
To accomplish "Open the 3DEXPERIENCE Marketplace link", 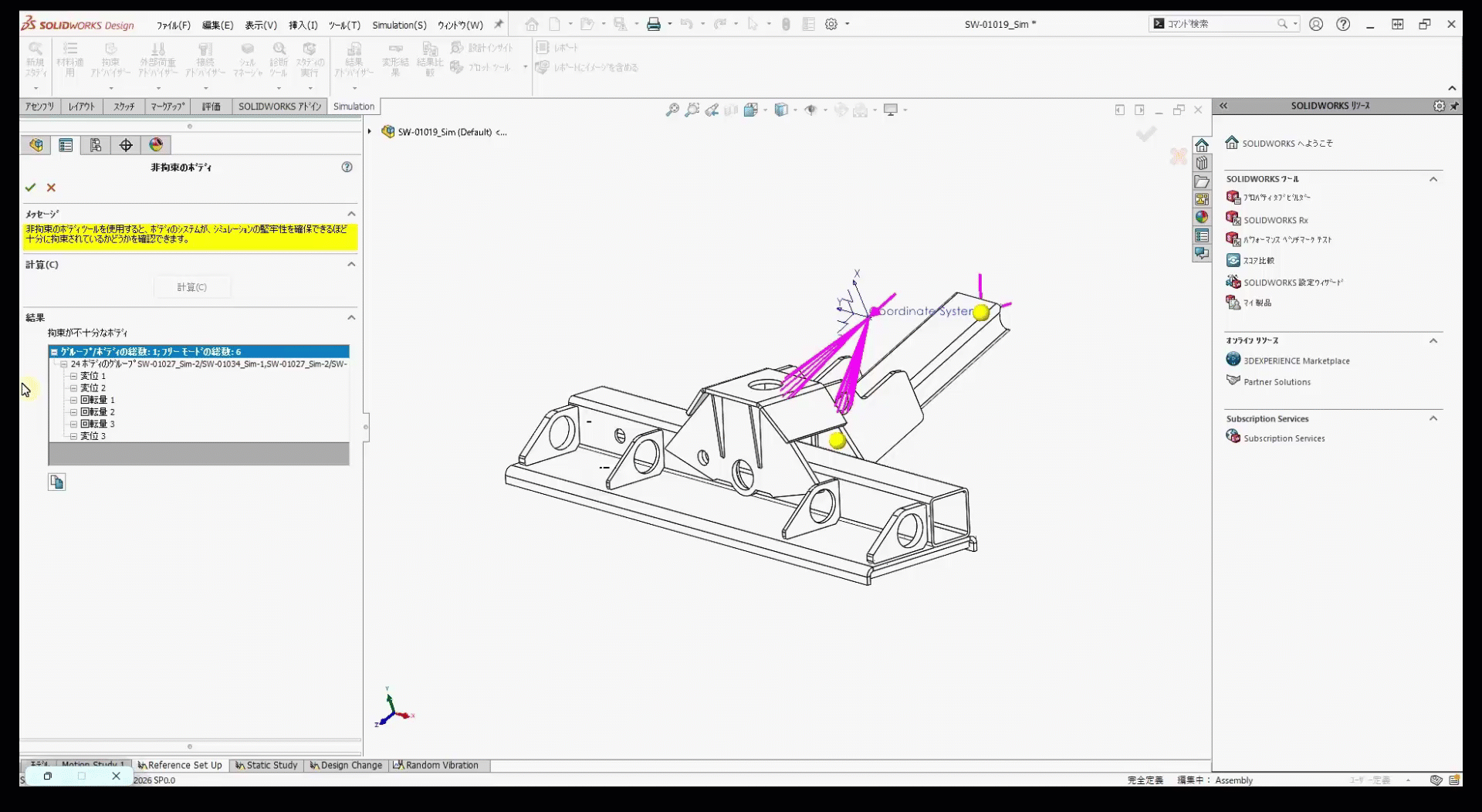I will pyautogui.click(x=1296, y=360).
